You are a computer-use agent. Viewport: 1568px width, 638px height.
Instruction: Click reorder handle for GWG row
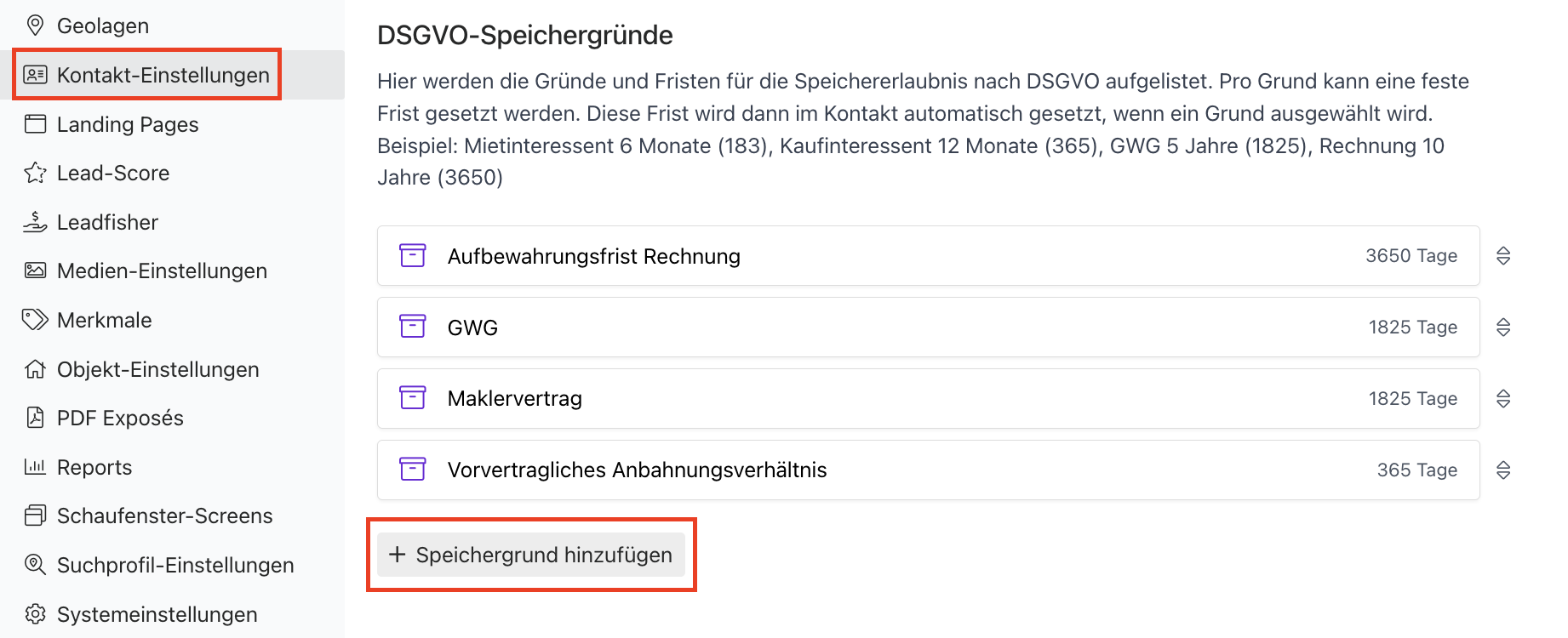click(x=1503, y=327)
